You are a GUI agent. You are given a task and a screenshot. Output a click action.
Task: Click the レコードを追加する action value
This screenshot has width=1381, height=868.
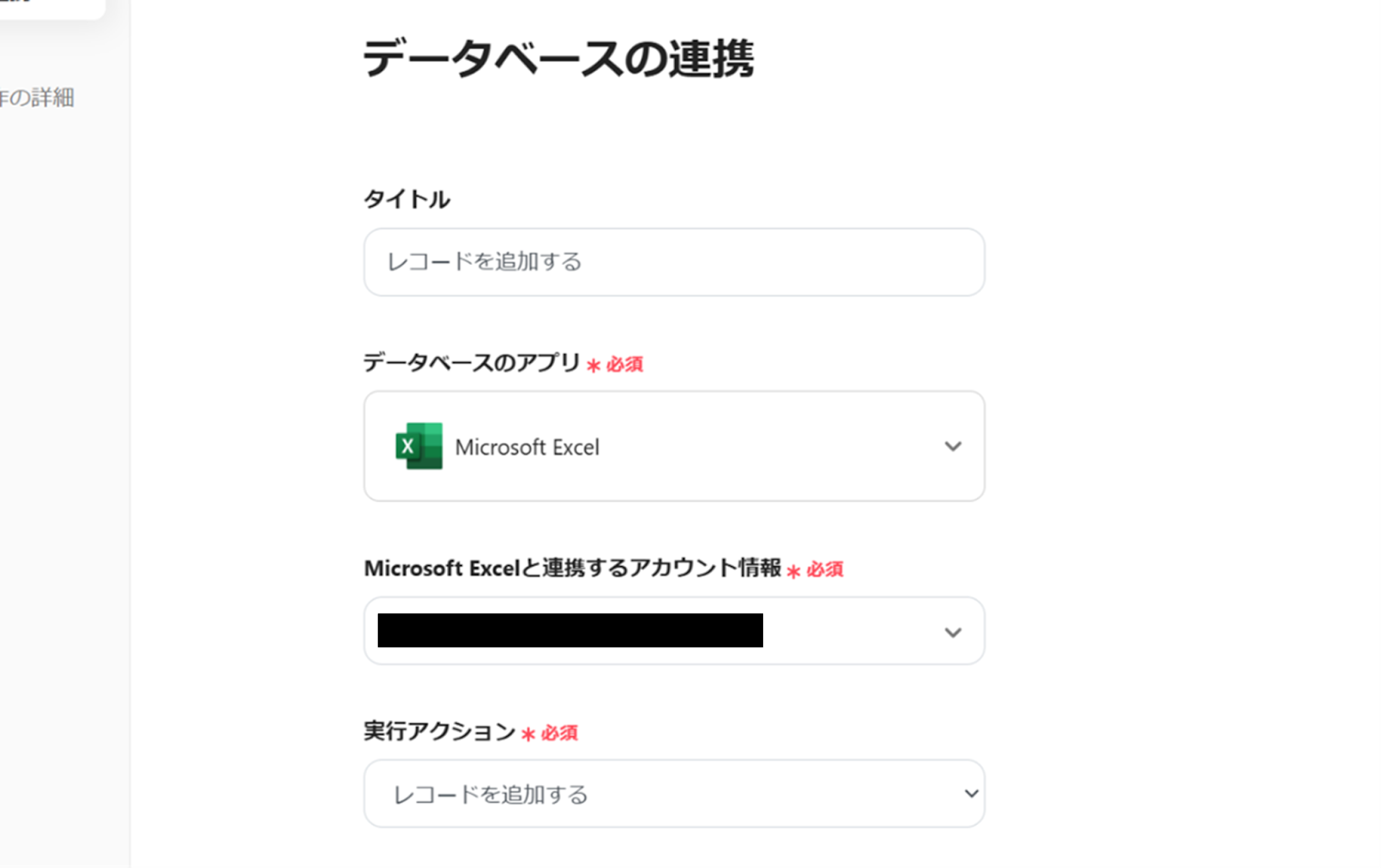coord(490,795)
